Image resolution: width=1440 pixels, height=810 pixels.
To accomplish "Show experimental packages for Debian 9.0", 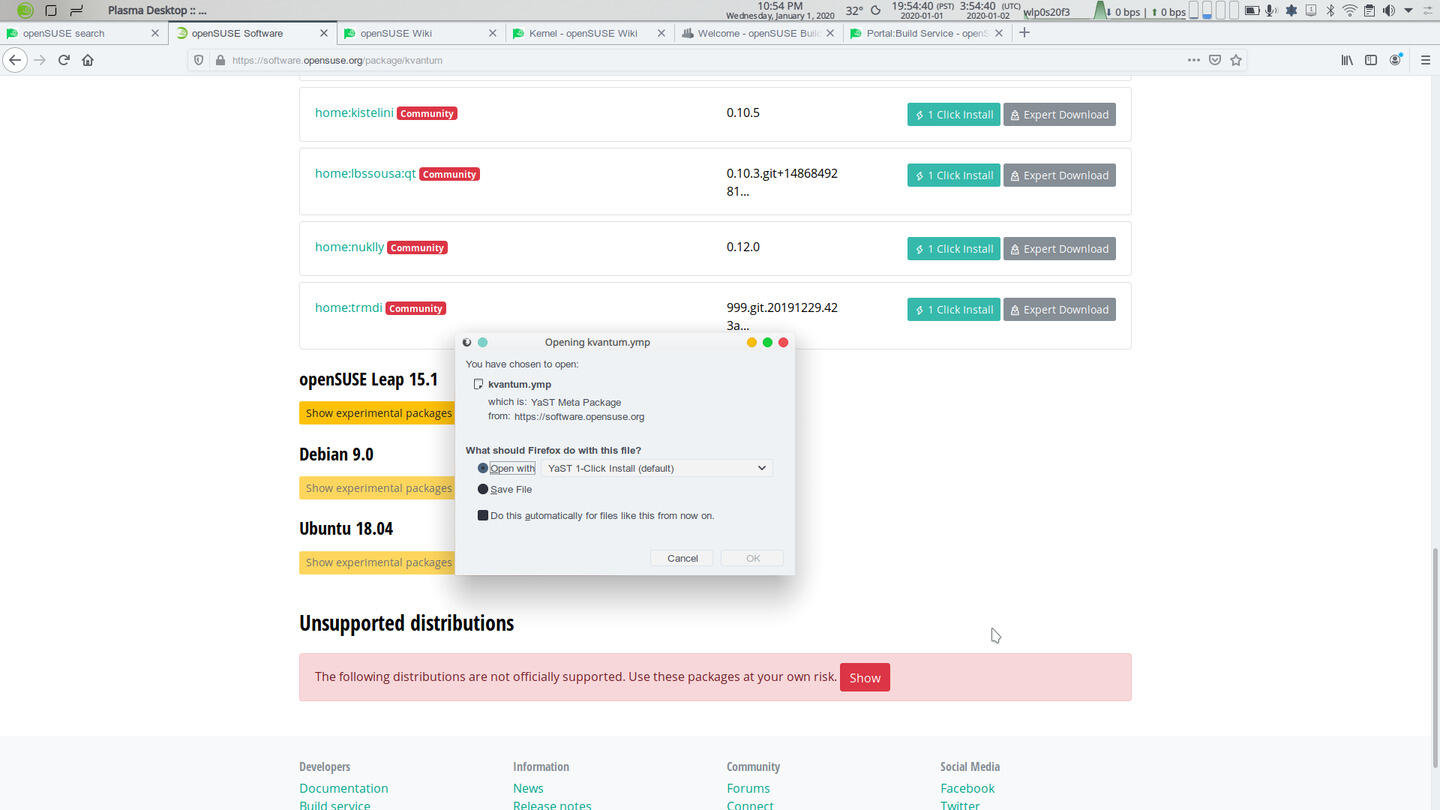I will coord(378,488).
